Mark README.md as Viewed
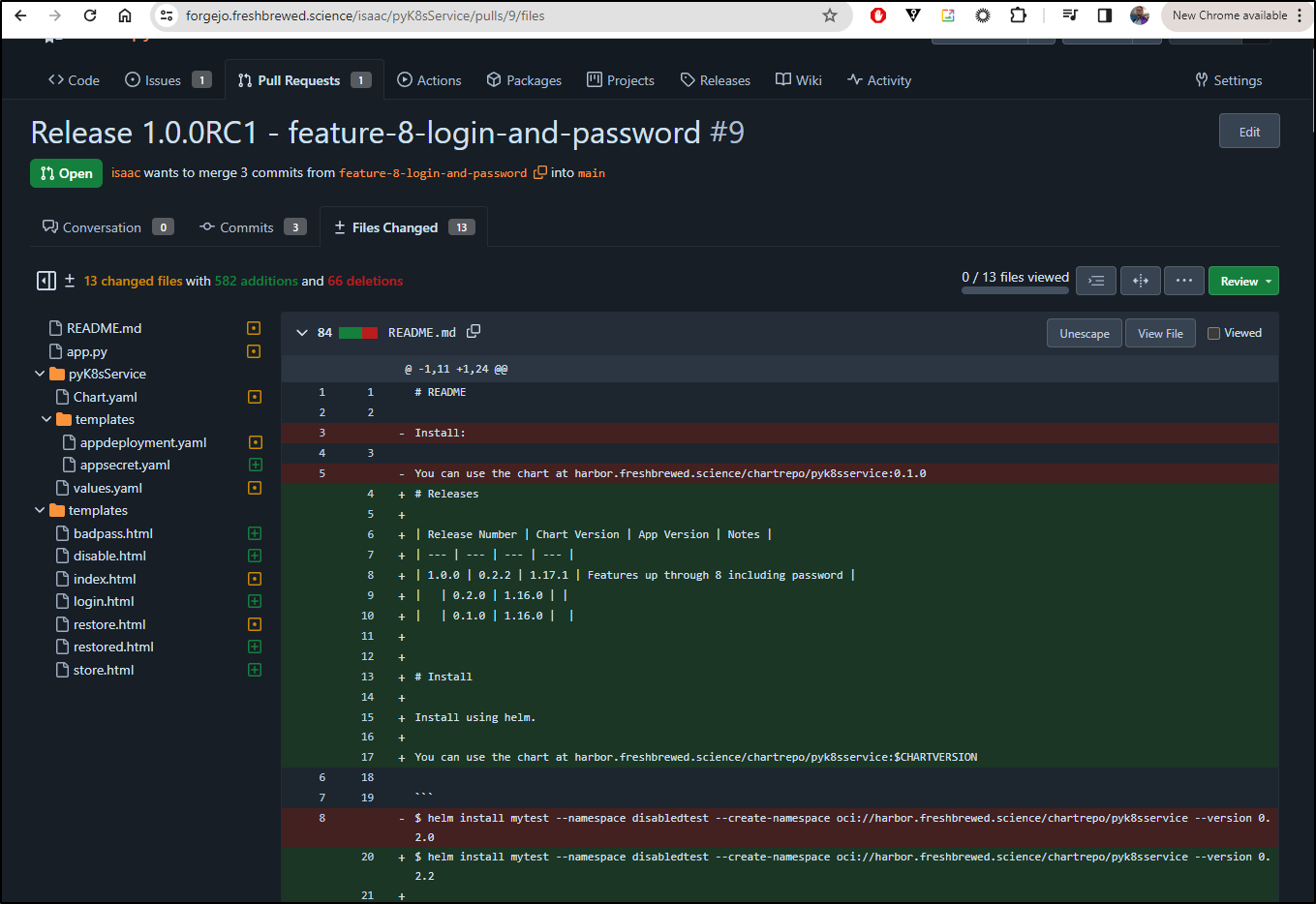This screenshot has width=1316, height=904. tap(1213, 333)
